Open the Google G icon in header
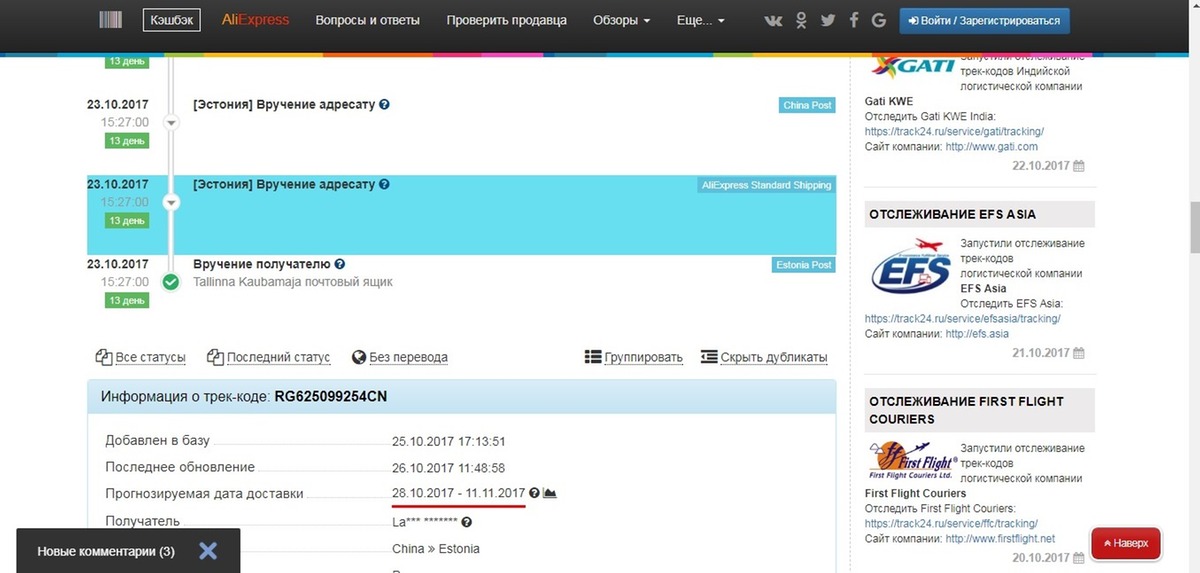This screenshot has height=573, width=1200. click(x=878, y=20)
